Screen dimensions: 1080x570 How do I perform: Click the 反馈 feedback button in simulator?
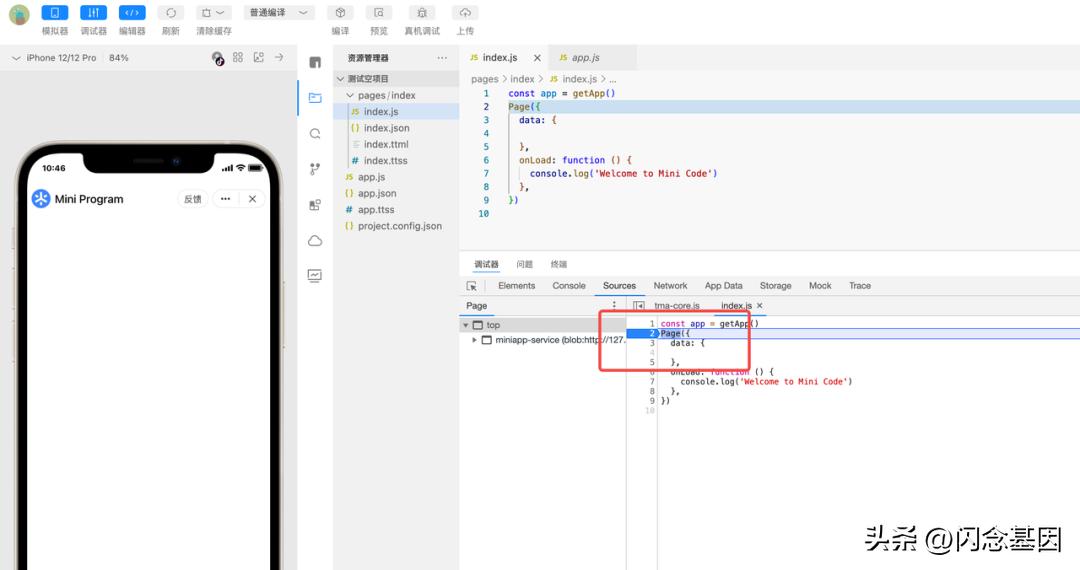[x=193, y=199]
